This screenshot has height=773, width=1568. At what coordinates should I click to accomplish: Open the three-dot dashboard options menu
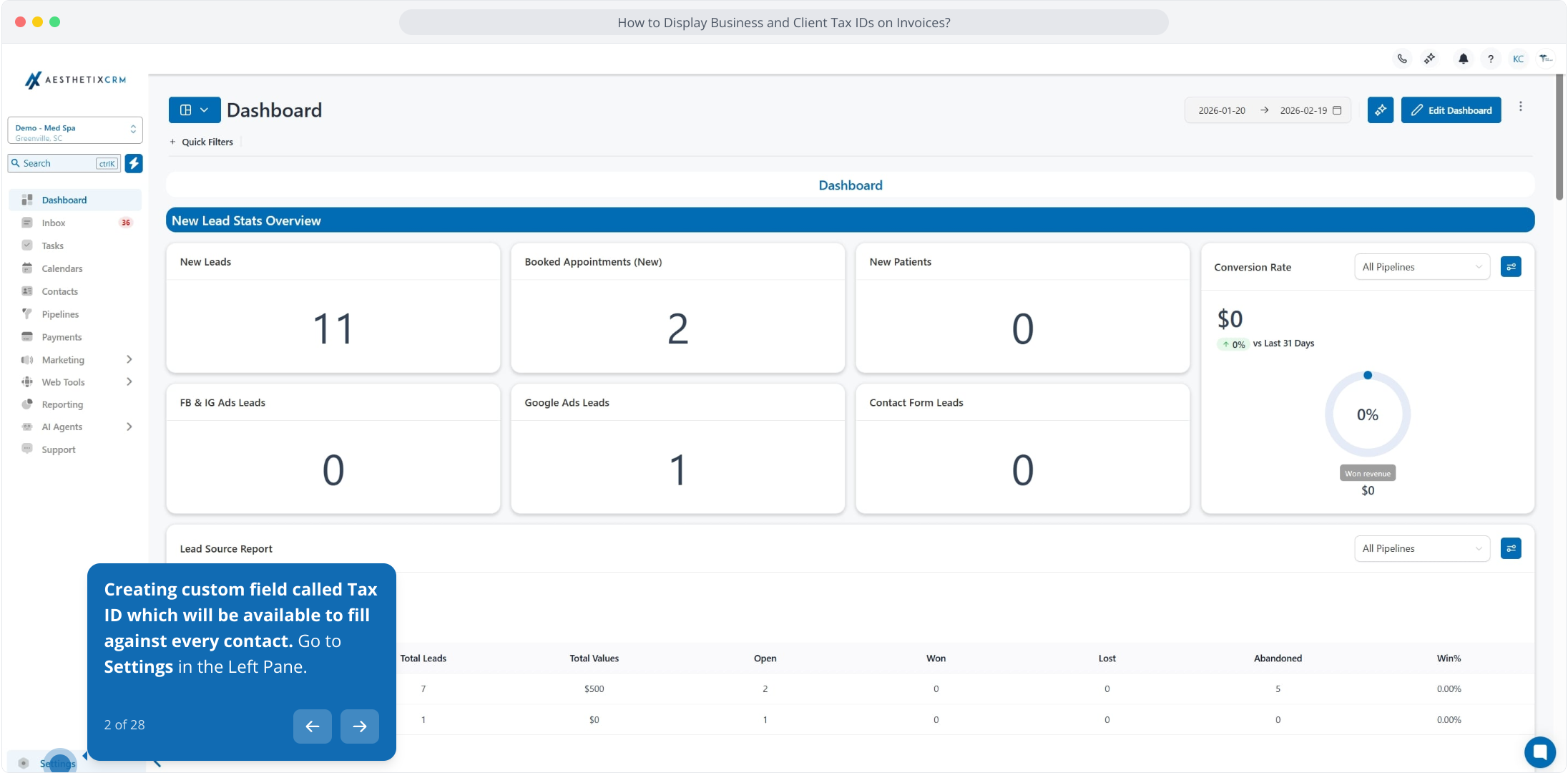tap(1521, 107)
